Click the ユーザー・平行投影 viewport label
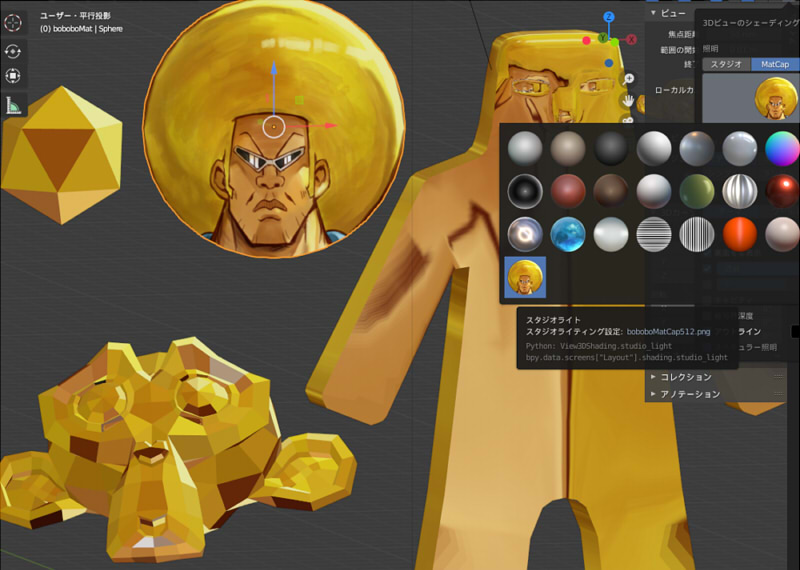The image size is (800, 570). point(75,16)
